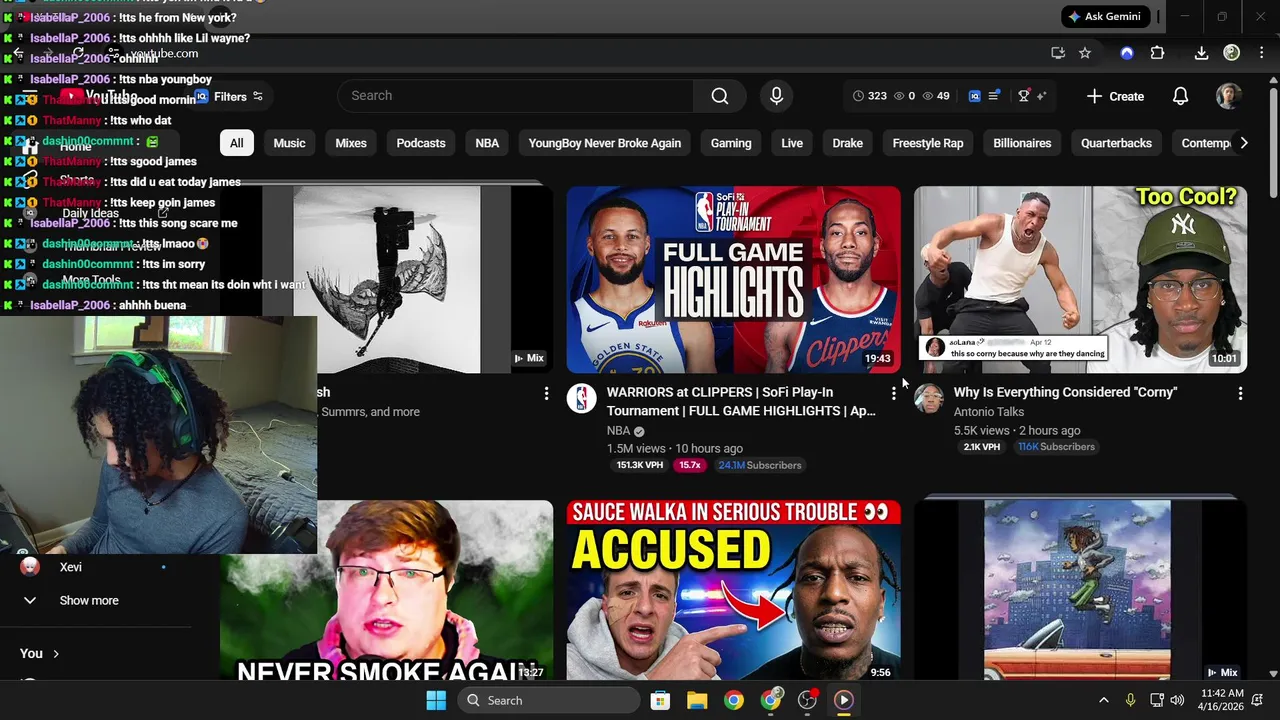This screenshot has height=720, width=1280.
Task: Open Why Is Everything Considered Corny title
Action: click(x=1065, y=392)
